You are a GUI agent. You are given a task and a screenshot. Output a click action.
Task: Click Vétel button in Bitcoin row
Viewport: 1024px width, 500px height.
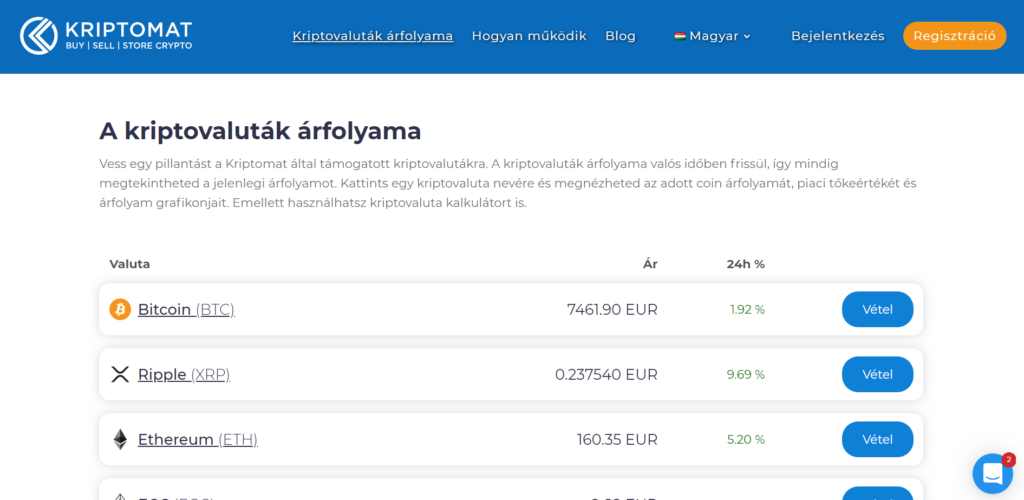tap(878, 309)
